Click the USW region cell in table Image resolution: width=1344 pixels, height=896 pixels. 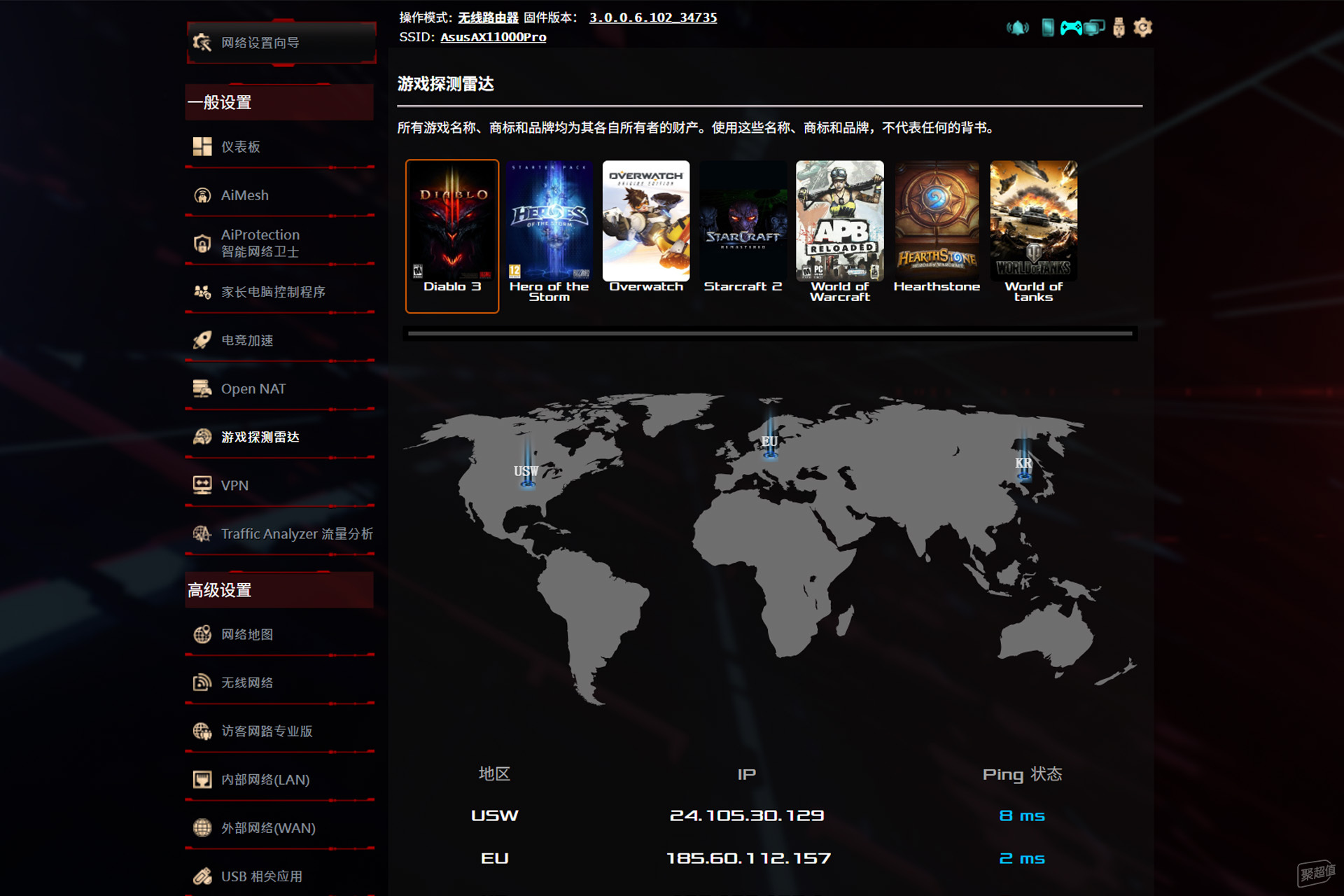495,815
